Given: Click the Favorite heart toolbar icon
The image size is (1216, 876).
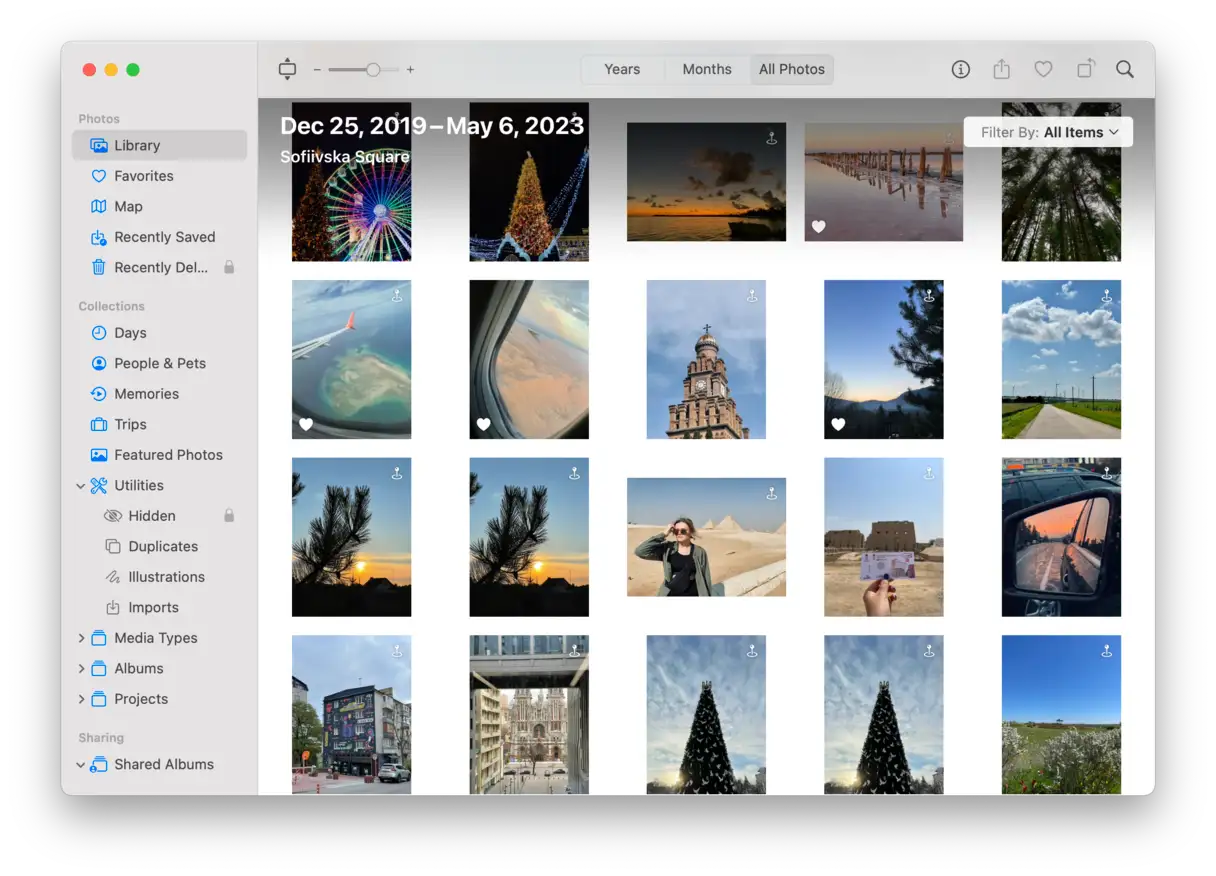Looking at the screenshot, I should [x=1043, y=69].
